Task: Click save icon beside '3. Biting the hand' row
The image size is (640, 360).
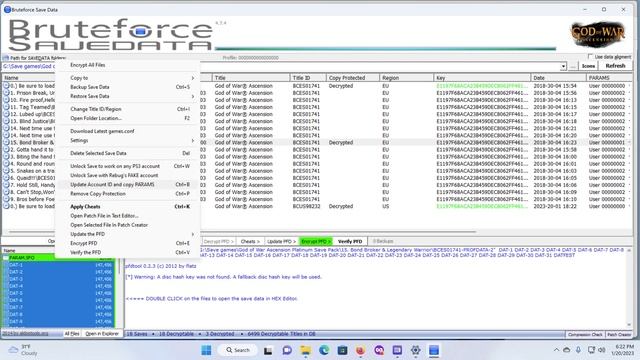Action: (6, 157)
